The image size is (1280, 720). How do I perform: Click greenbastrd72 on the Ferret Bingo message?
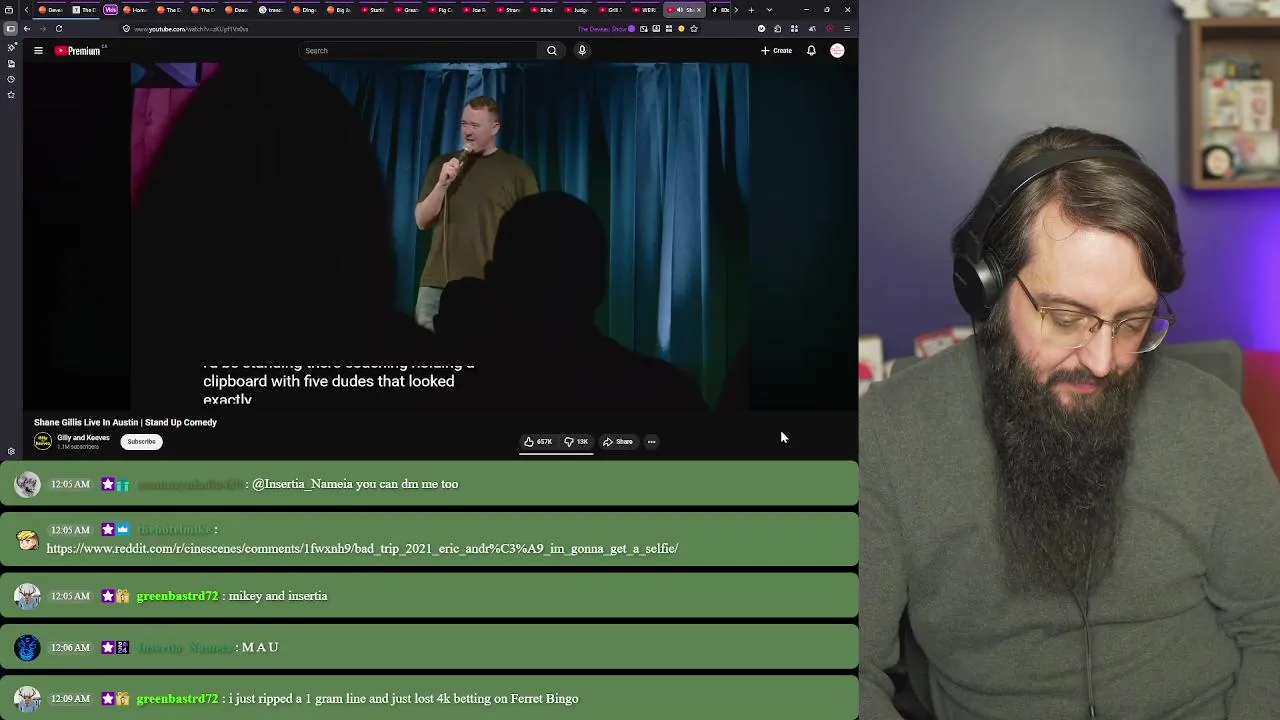177,699
